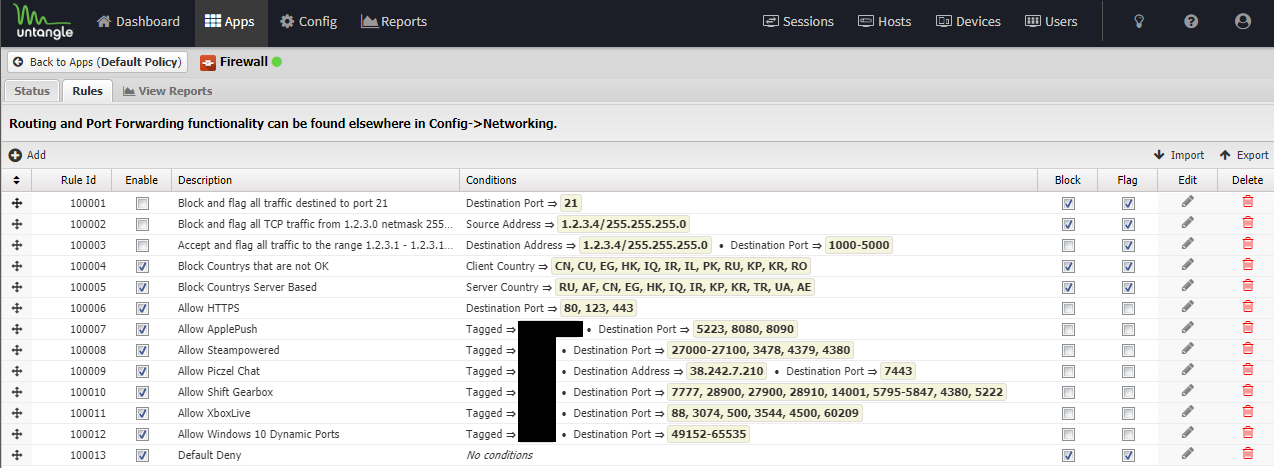Click the lightbulb suggestions icon
1274x468 pixels.
coord(1138,21)
